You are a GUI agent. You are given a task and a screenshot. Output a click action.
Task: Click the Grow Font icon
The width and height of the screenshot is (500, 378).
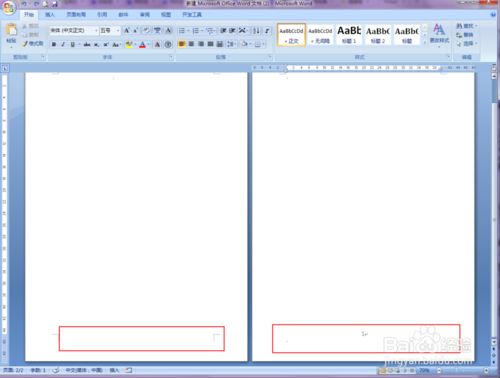click(x=127, y=31)
